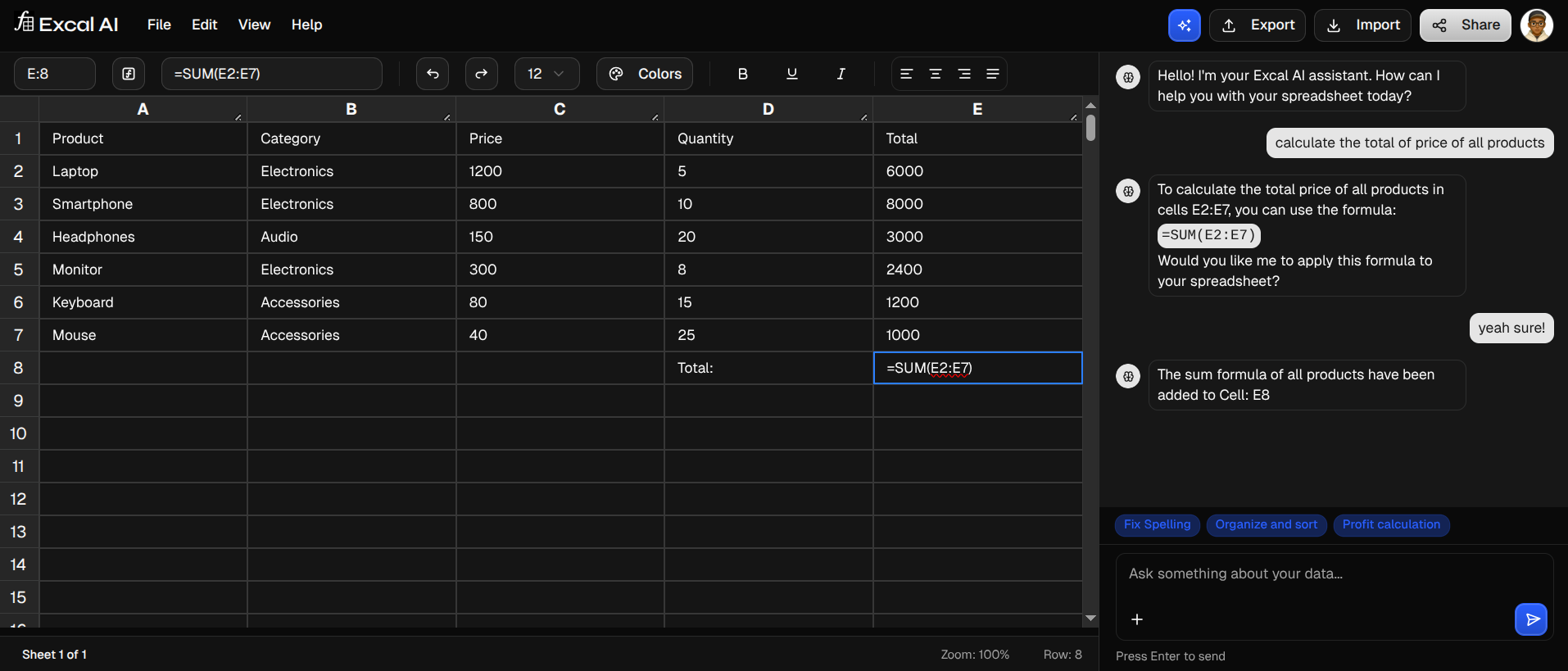
Task: Click the Fix Spelling suggestion chip
Action: (x=1157, y=524)
